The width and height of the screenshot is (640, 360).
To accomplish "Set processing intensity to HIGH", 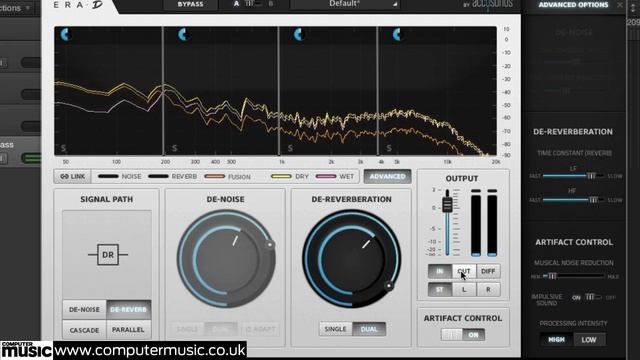I will [556, 340].
